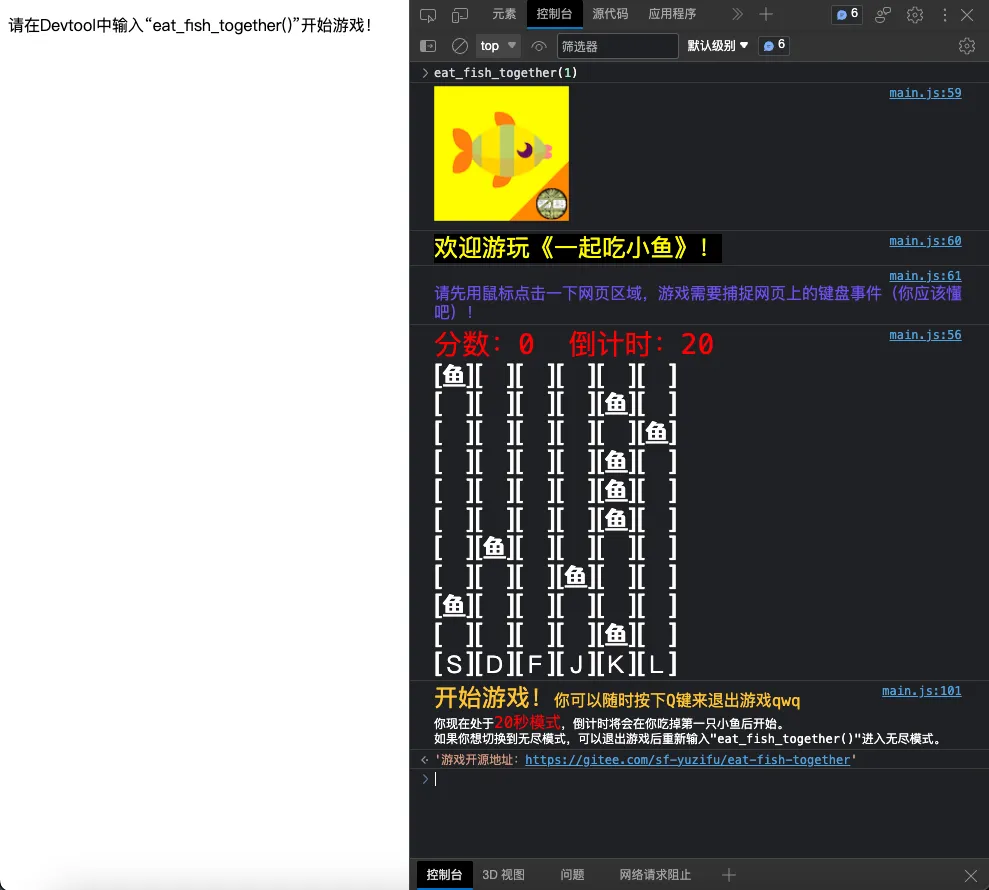Image resolution: width=989 pixels, height=890 pixels.
Task: Show the console sidebar panel
Action: (x=430, y=46)
